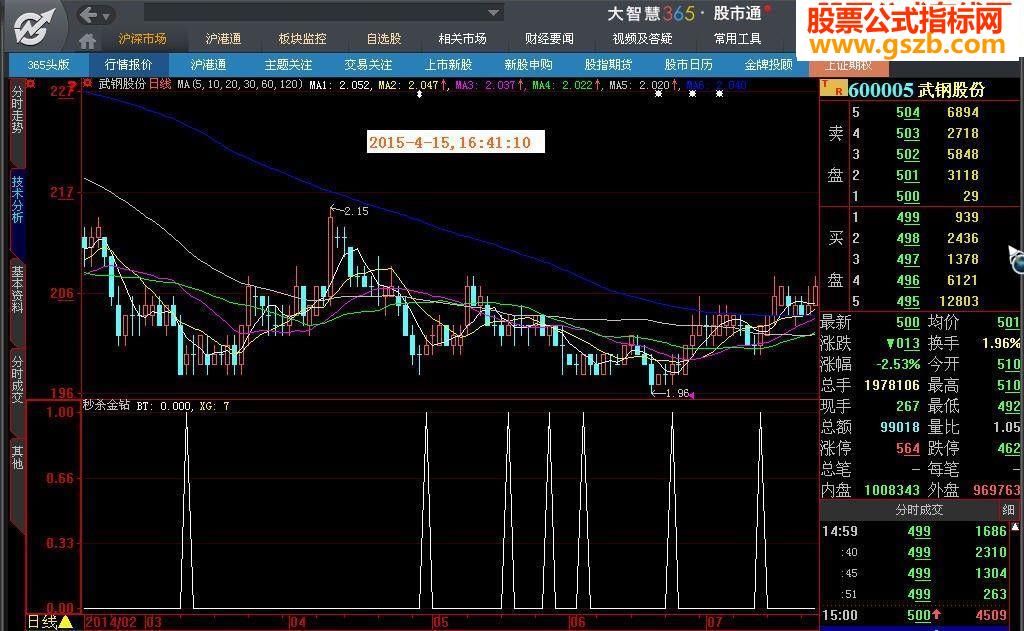The image size is (1024, 631).
Task: Switch to the 行情报价 tab
Action: [129, 65]
